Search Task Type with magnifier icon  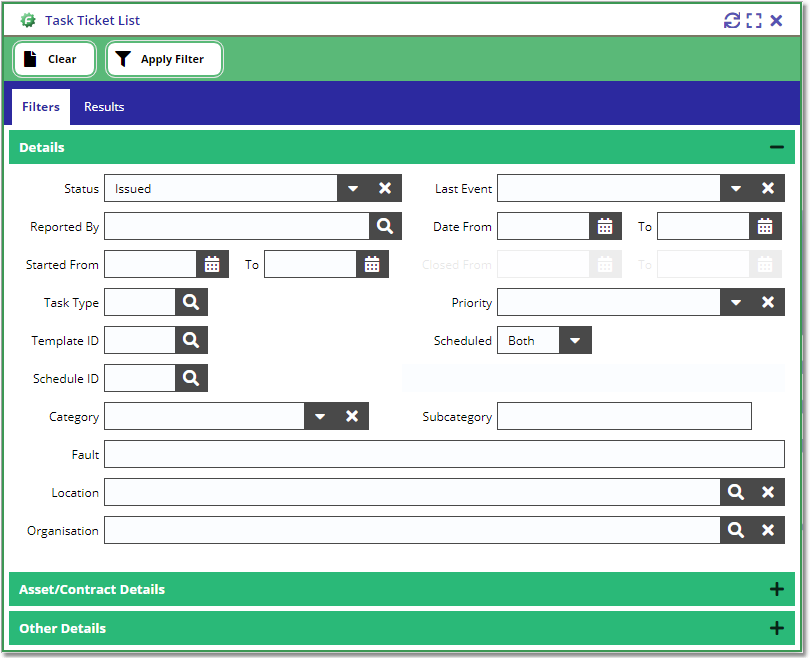191,302
